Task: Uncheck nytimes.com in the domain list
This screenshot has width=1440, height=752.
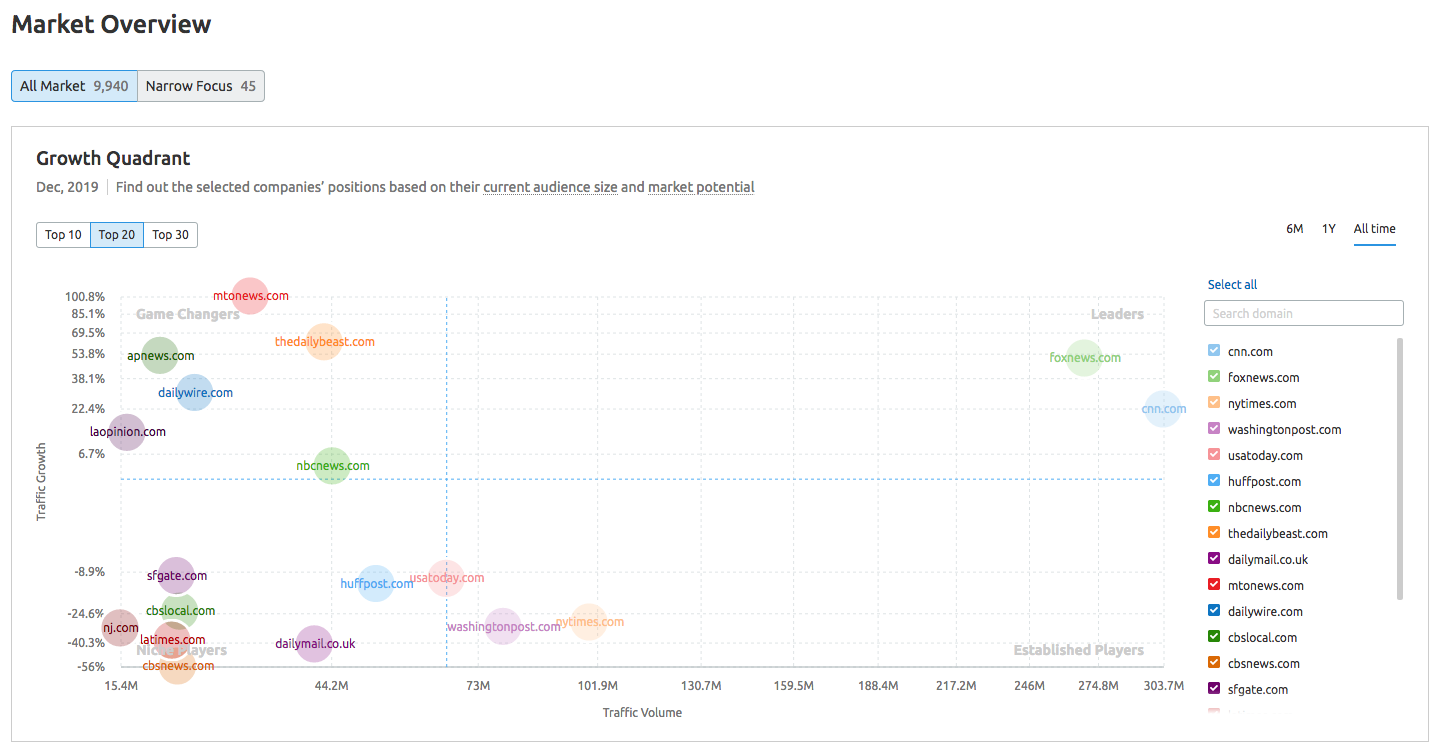Action: 1214,403
